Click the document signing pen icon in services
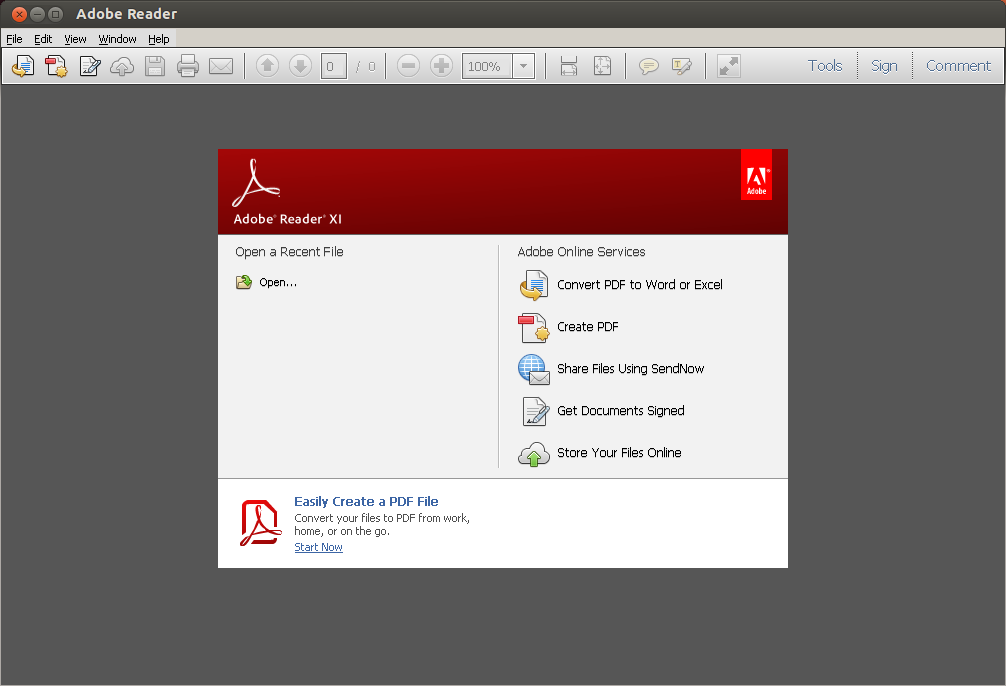The image size is (1006, 686). pos(535,411)
